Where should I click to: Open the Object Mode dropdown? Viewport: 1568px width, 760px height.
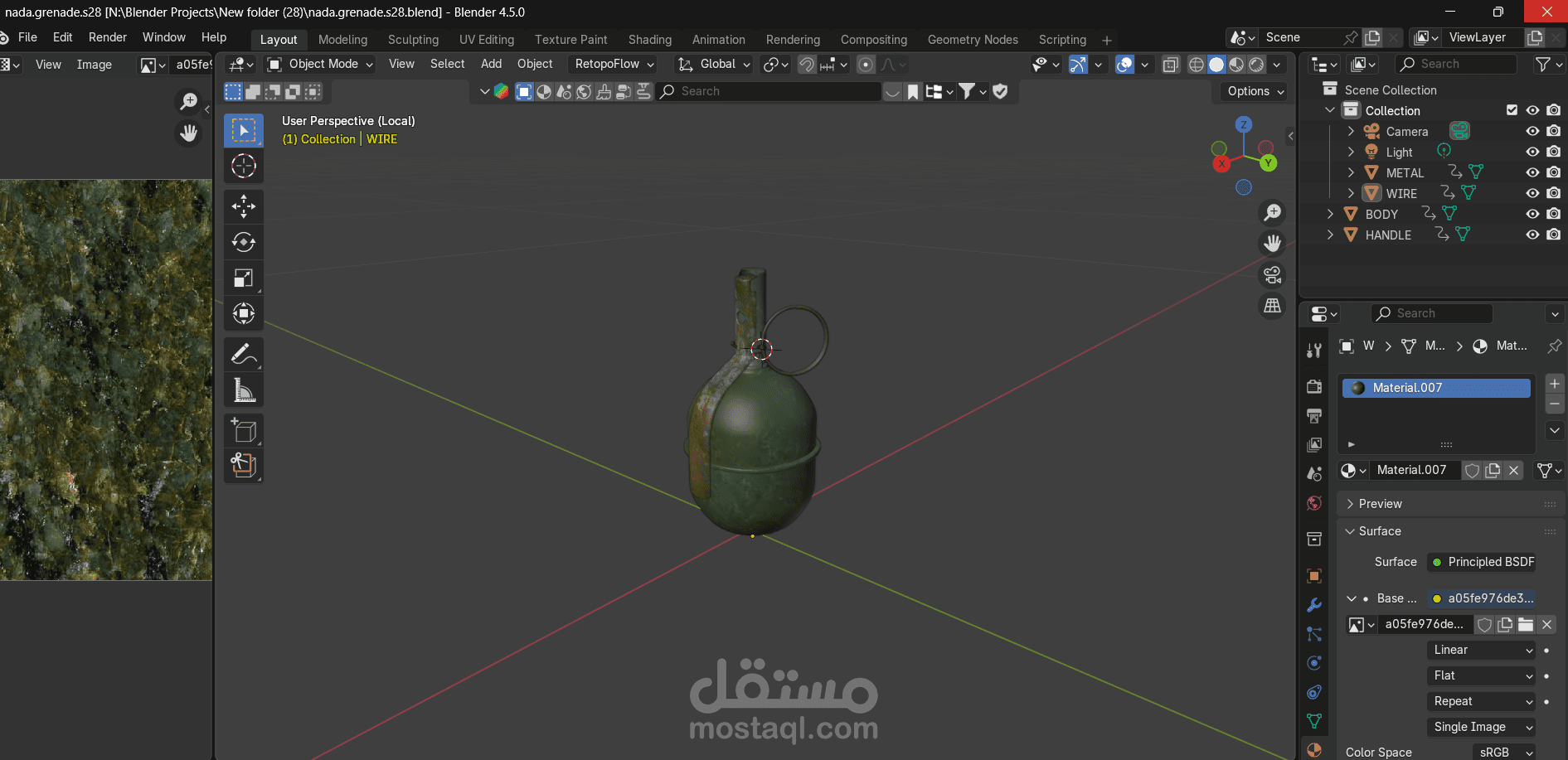(320, 64)
